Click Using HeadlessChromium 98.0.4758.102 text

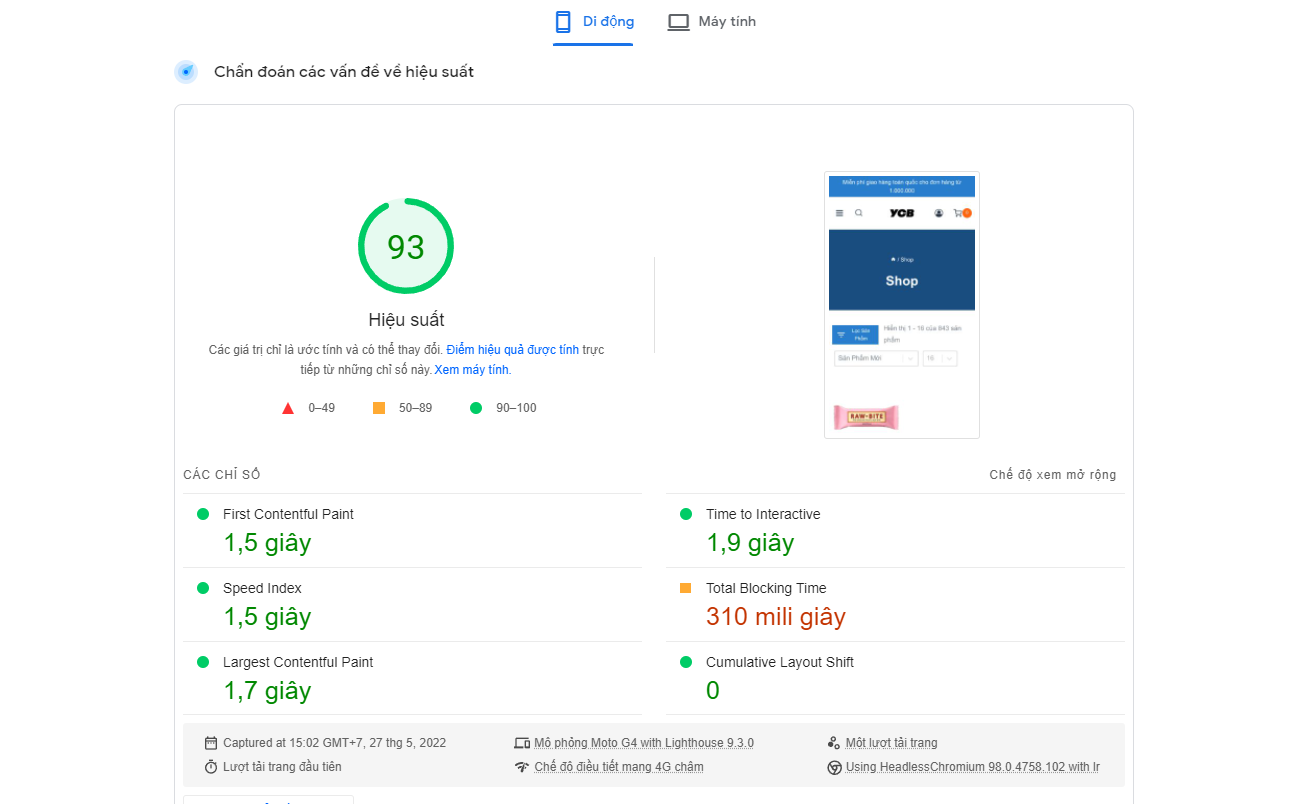pos(973,767)
